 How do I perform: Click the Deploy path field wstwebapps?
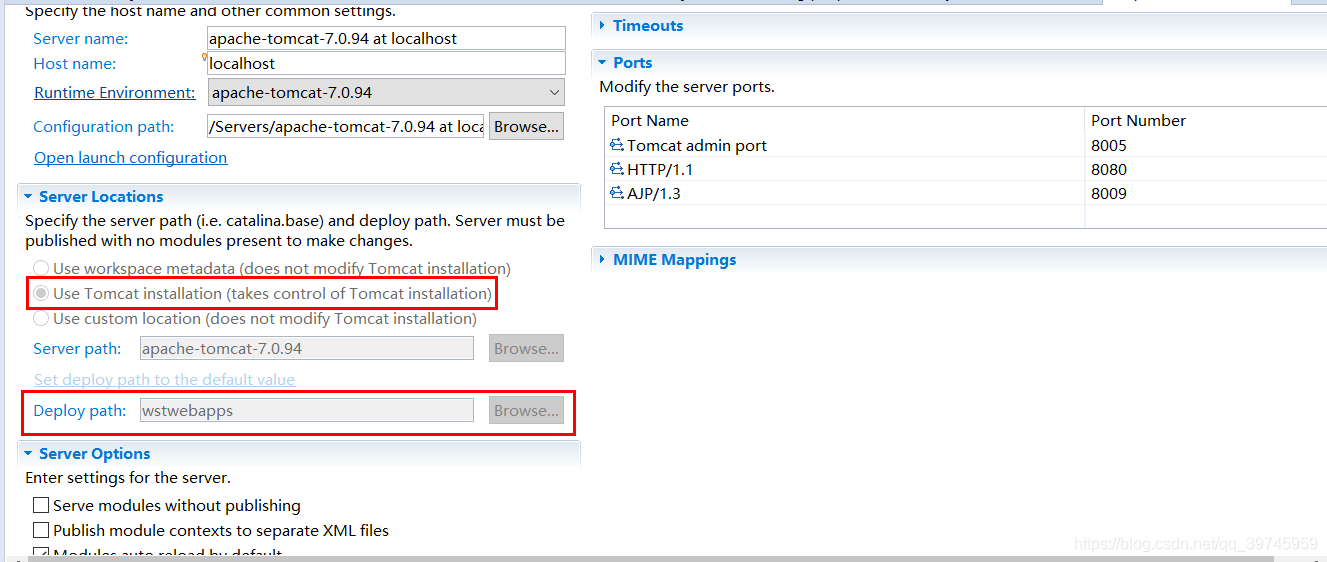pyautogui.click(x=307, y=411)
